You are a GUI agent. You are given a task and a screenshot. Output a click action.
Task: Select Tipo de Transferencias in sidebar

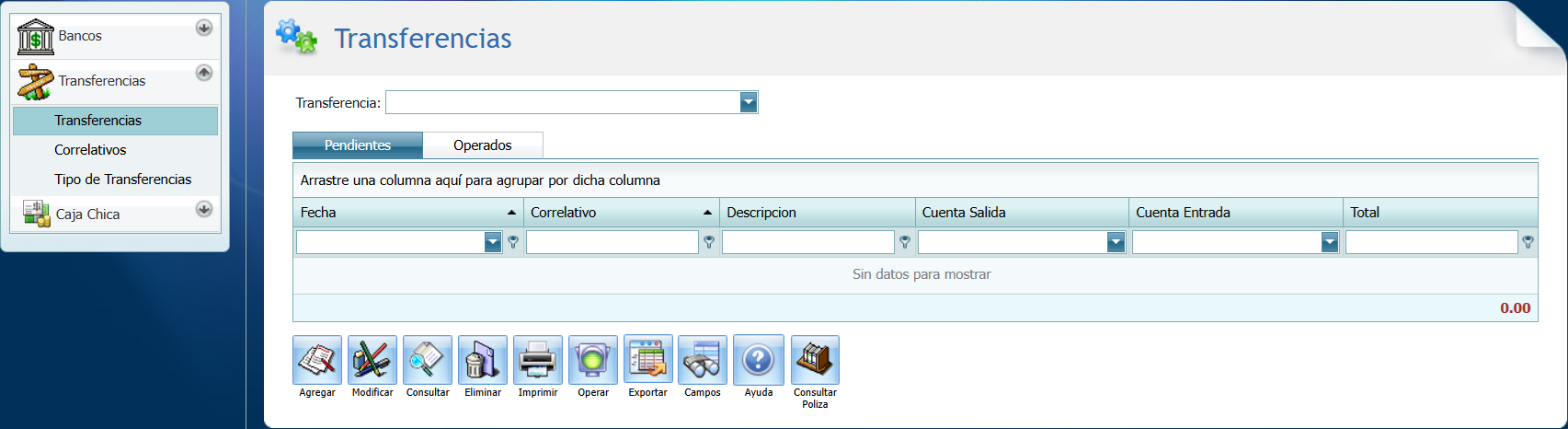coord(115,180)
